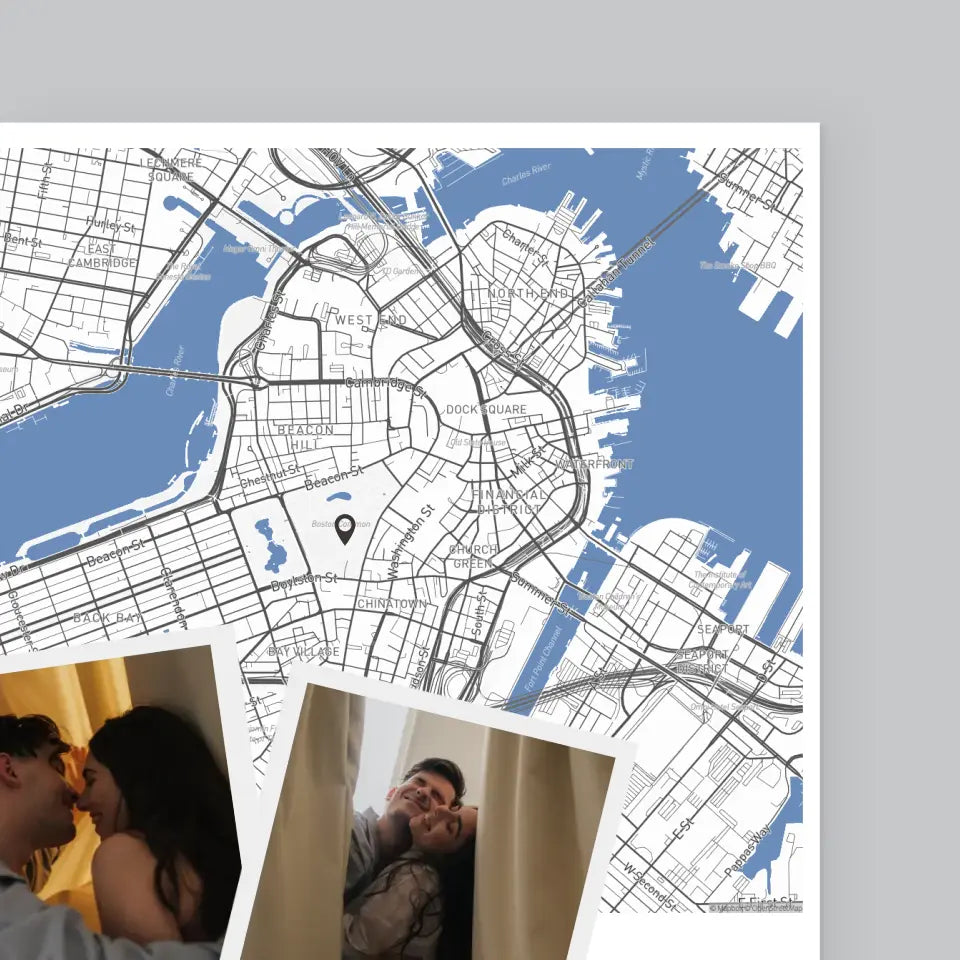
Task: Click the Cambridge St street label
Action: click(385, 384)
